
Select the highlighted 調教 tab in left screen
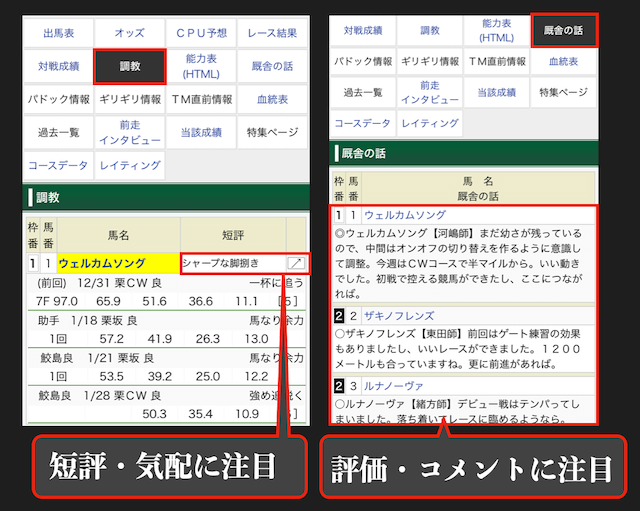click(x=130, y=66)
